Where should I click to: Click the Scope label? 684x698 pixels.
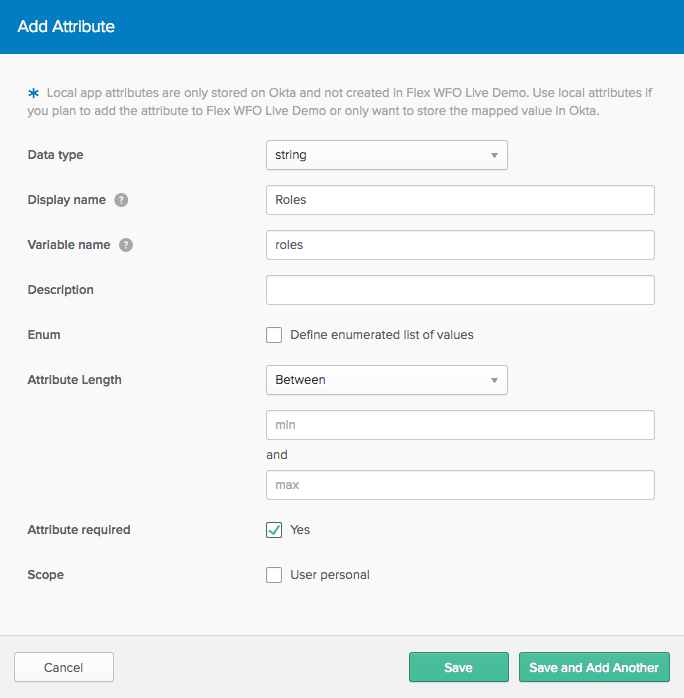tap(45, 575)
